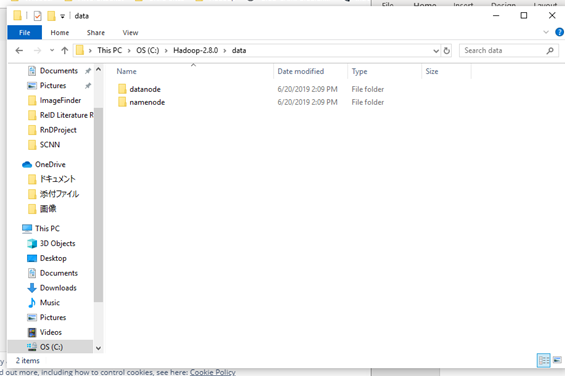Click the Forward navigation arrow
565x376 pixels.
[37, 50]
